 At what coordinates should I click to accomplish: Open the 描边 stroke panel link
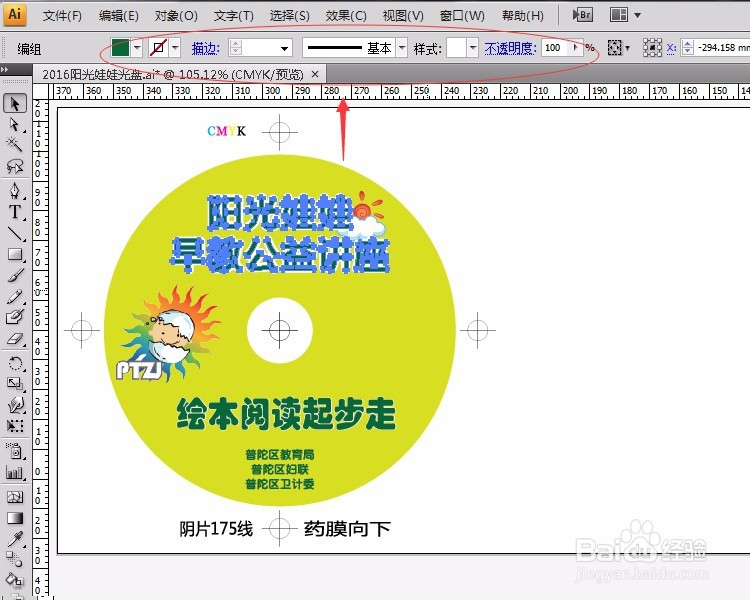(x=206, y=48)
